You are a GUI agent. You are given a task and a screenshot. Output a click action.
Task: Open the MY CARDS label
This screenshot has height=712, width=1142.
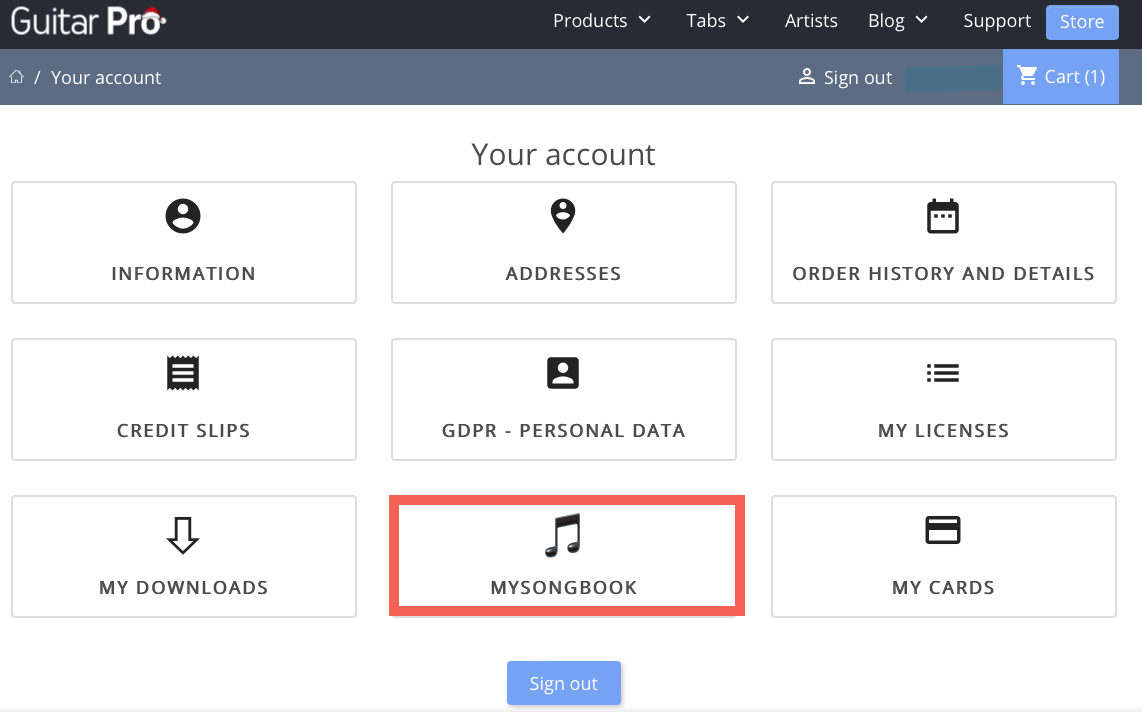click(943, 588)
